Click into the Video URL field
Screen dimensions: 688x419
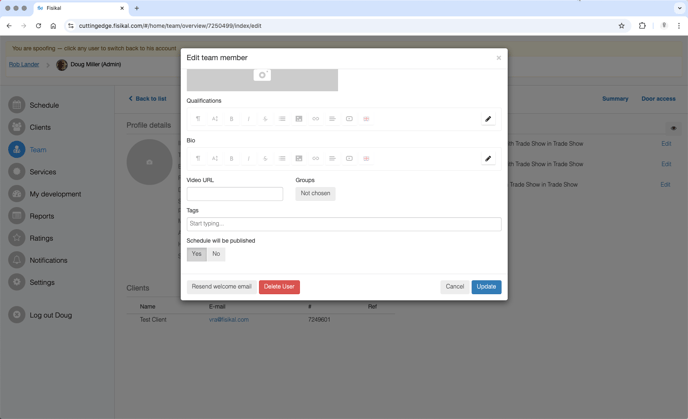pyautogui.click(x=235, y=194)
